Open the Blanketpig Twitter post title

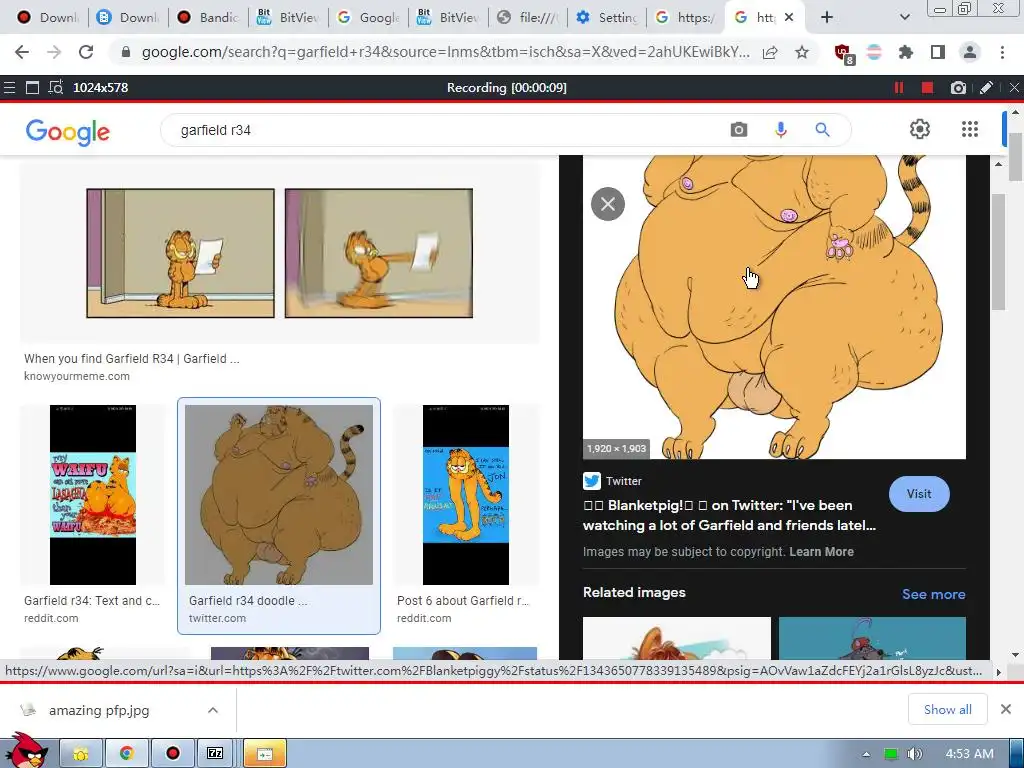tap(729, 515)
